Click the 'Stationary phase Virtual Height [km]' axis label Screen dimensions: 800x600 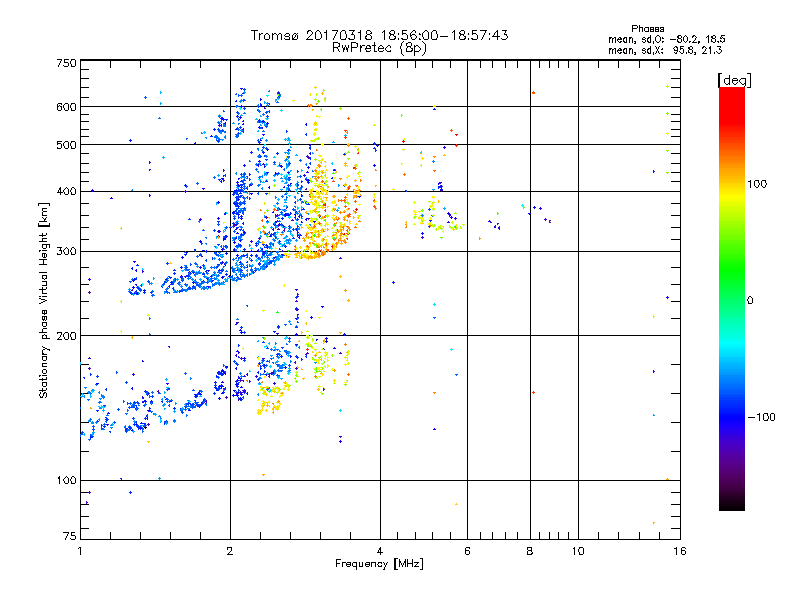[44, 301]
